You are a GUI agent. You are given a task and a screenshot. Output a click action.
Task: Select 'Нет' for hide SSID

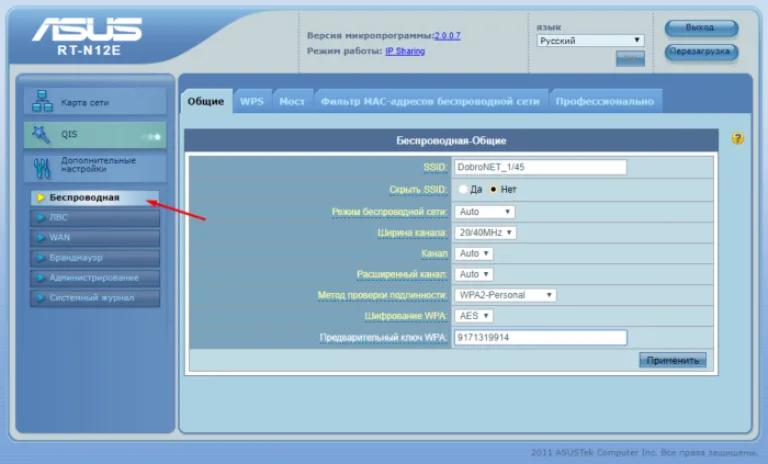point(493,190)
